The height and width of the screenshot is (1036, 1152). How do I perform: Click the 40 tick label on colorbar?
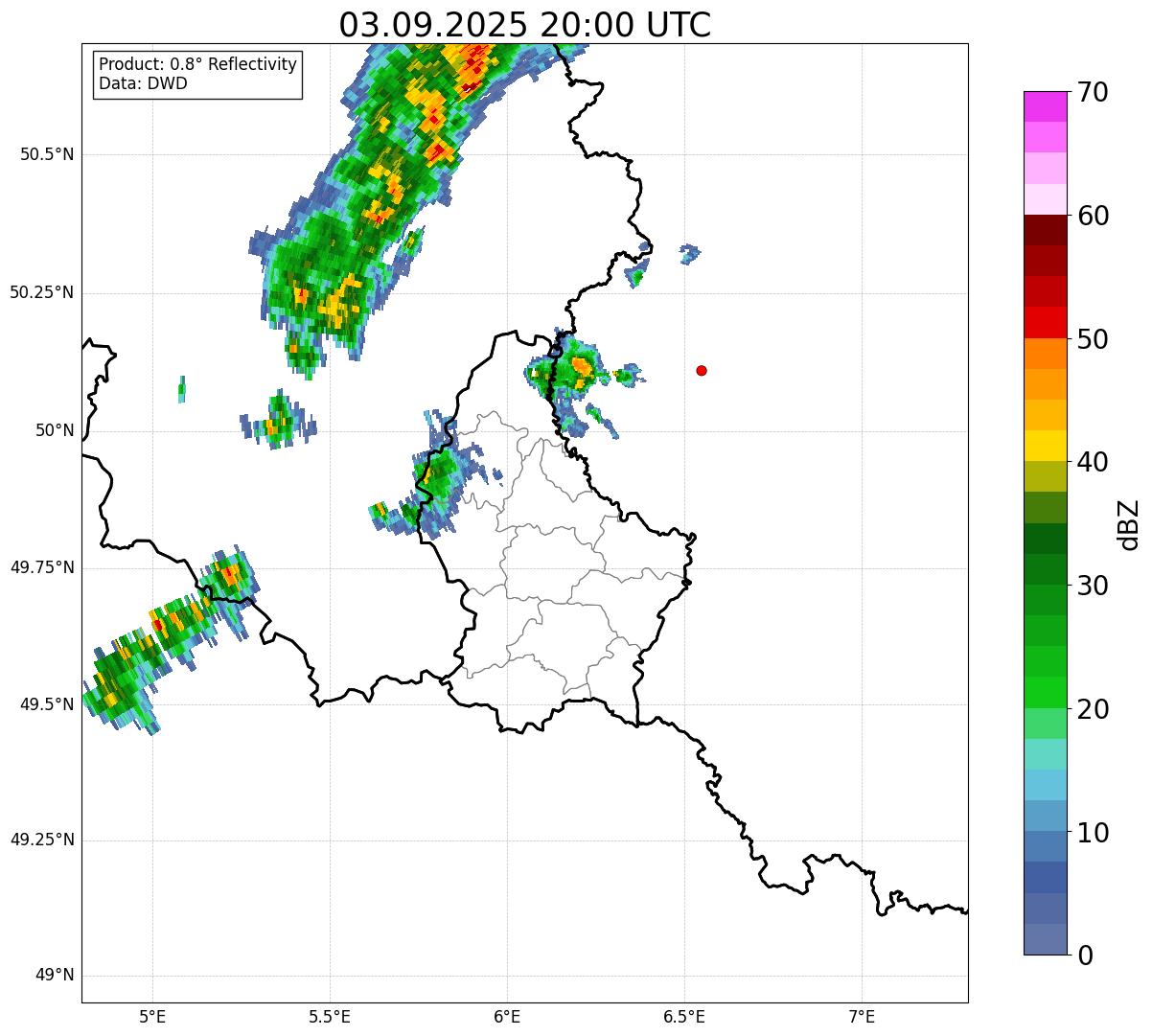pos(1093,462)
